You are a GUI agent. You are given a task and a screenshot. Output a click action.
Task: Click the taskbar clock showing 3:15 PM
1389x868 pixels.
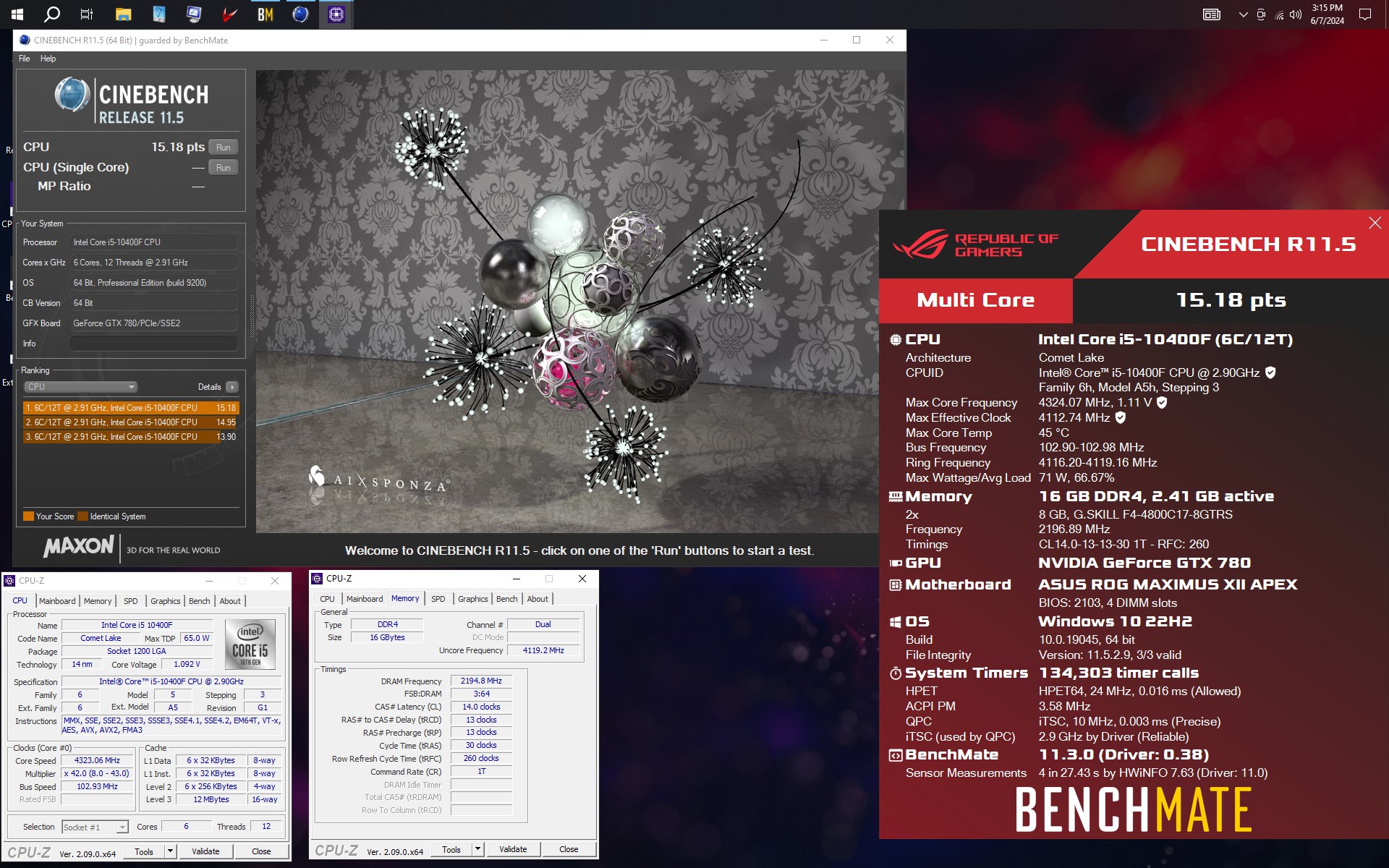pyautogui.click(x=1327, y=14)
